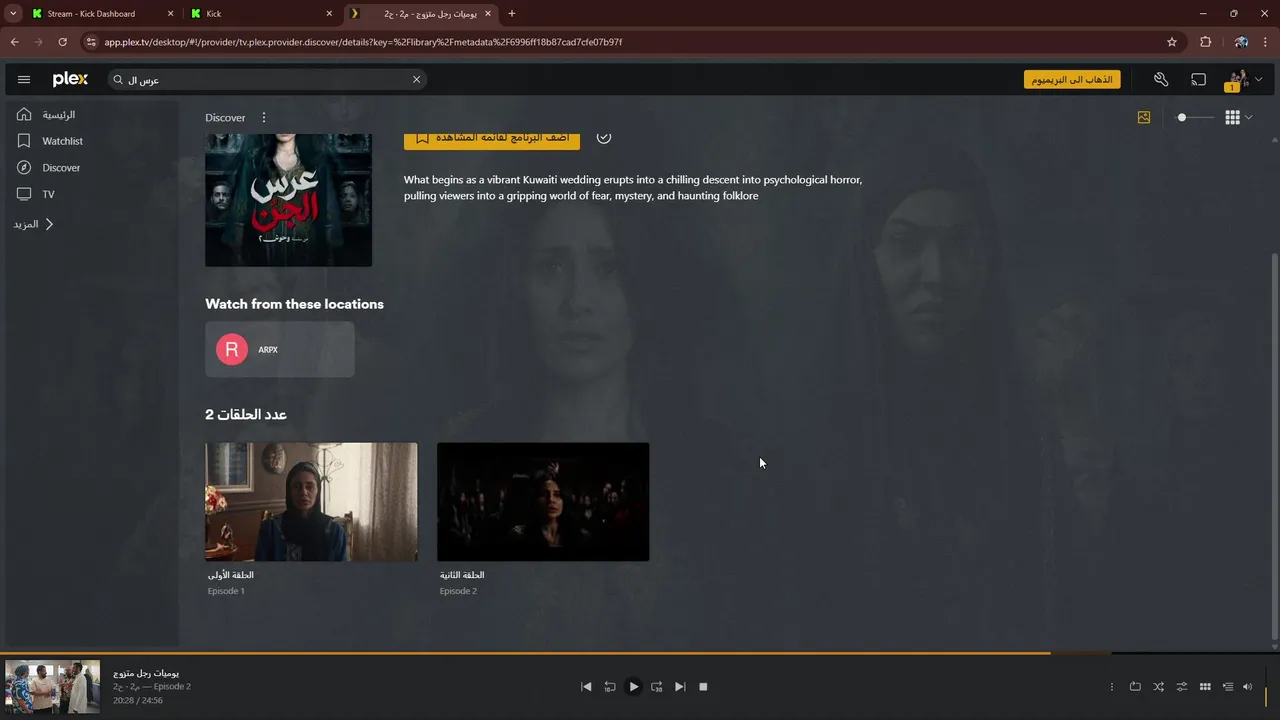Viewport: 1280px width, 720px height.
Task: Toggle shuffle in the player
Action: click(1158, 687)
